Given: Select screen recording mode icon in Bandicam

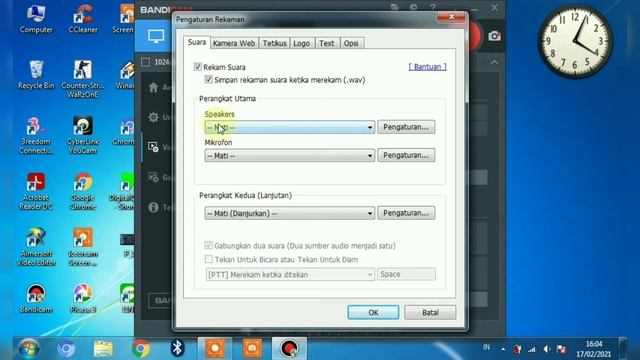Looking at the screenshot, I should tap(156, 36).
